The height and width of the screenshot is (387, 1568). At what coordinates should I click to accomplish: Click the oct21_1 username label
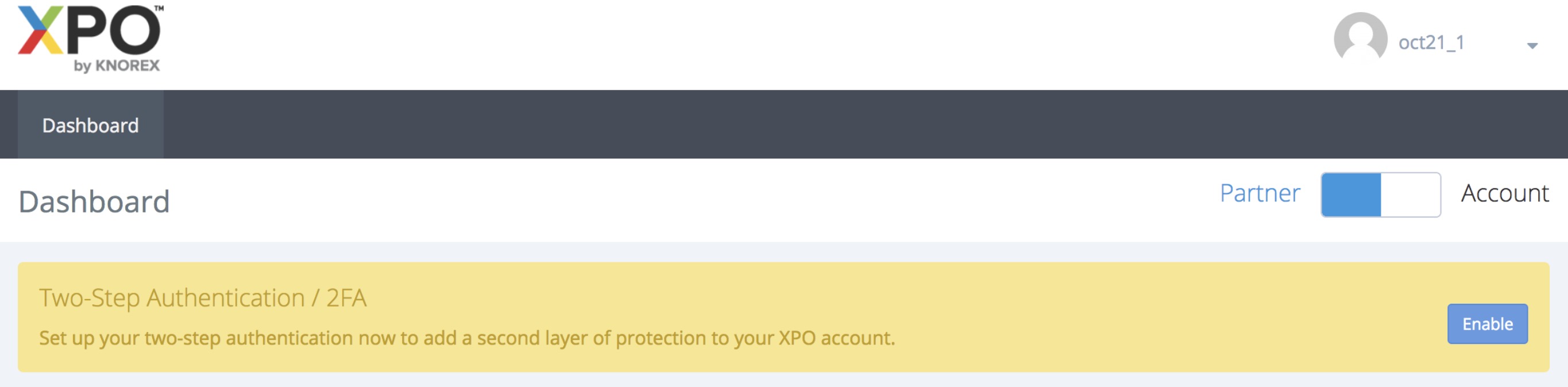[1431, 42]
